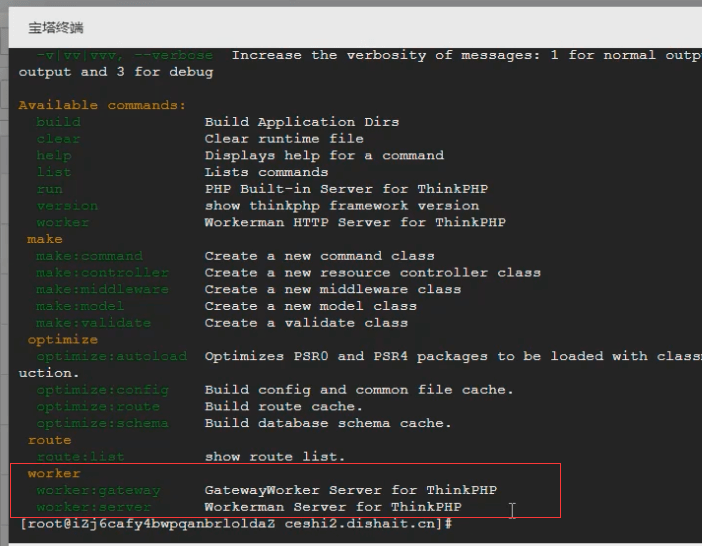Screen dimensions: 702x546
Task: Click 'route:list' entry
Action: [80, 457]
